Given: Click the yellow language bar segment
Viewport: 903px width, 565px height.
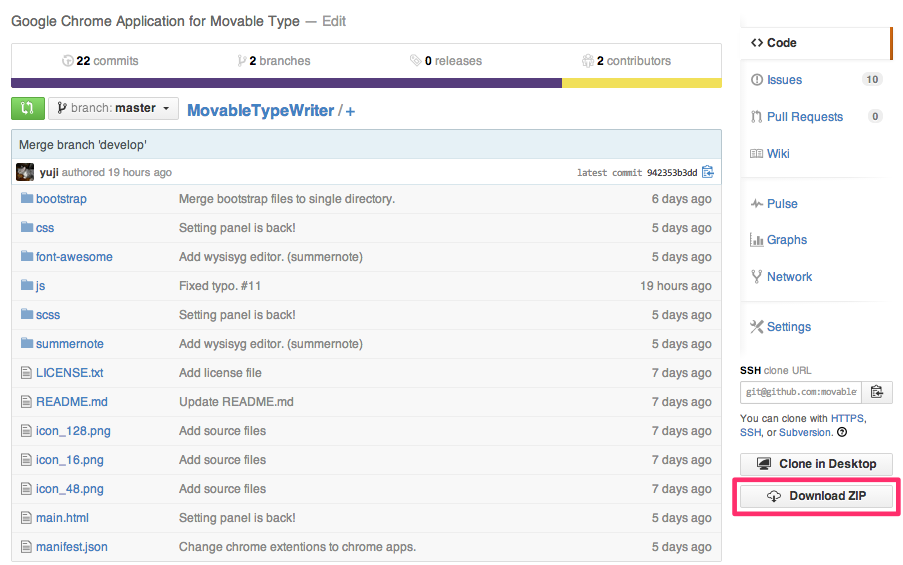Looking at the screenshot, I should 642,83.
